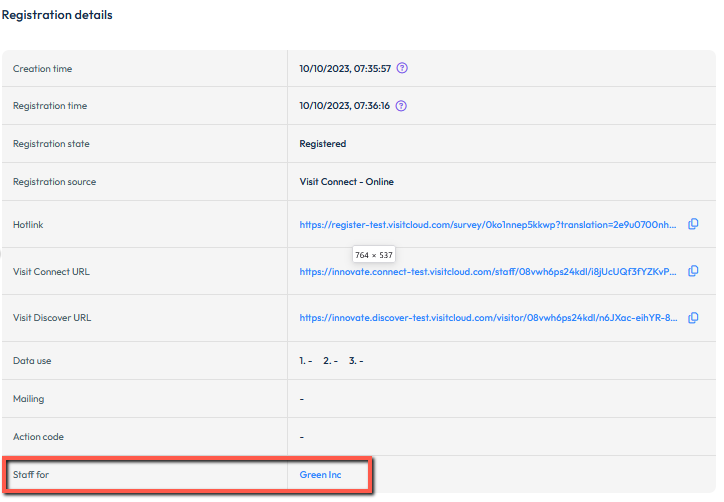724x502 pixels.
Task: Copy the Visit Discover URL using copy icon
Action: point(693,318)
